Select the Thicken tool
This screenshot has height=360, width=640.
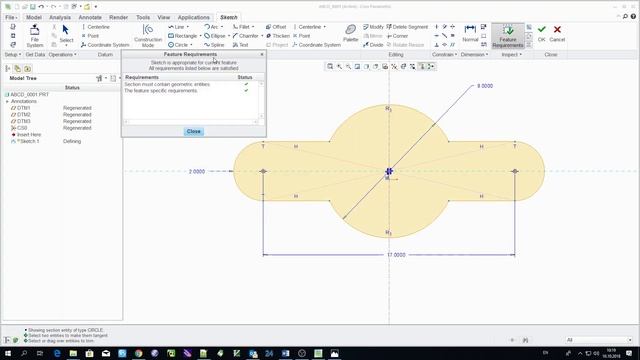pyautogui.click(x=278, y=36)
